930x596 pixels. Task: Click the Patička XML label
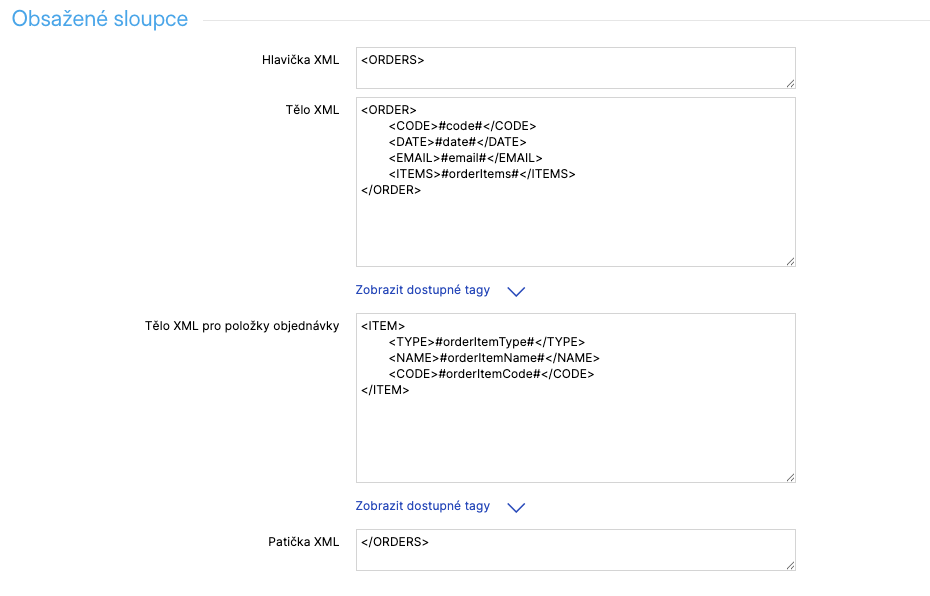coord(304,542)
